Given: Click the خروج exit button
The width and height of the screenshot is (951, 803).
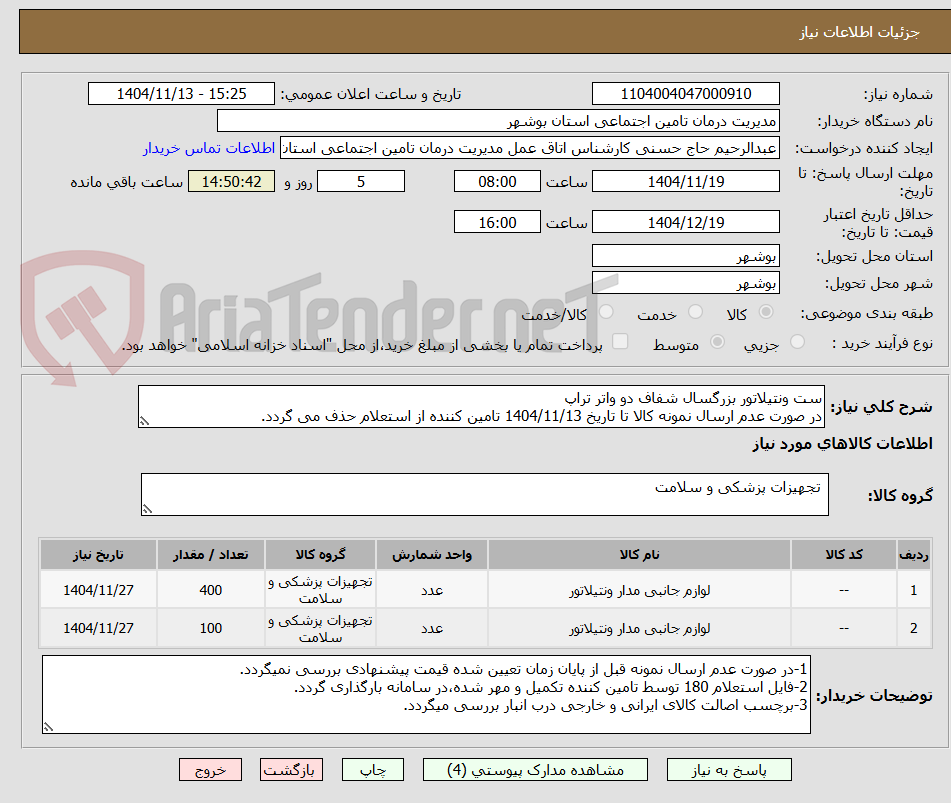Looking at the screenshot, I should click(210, 770).
